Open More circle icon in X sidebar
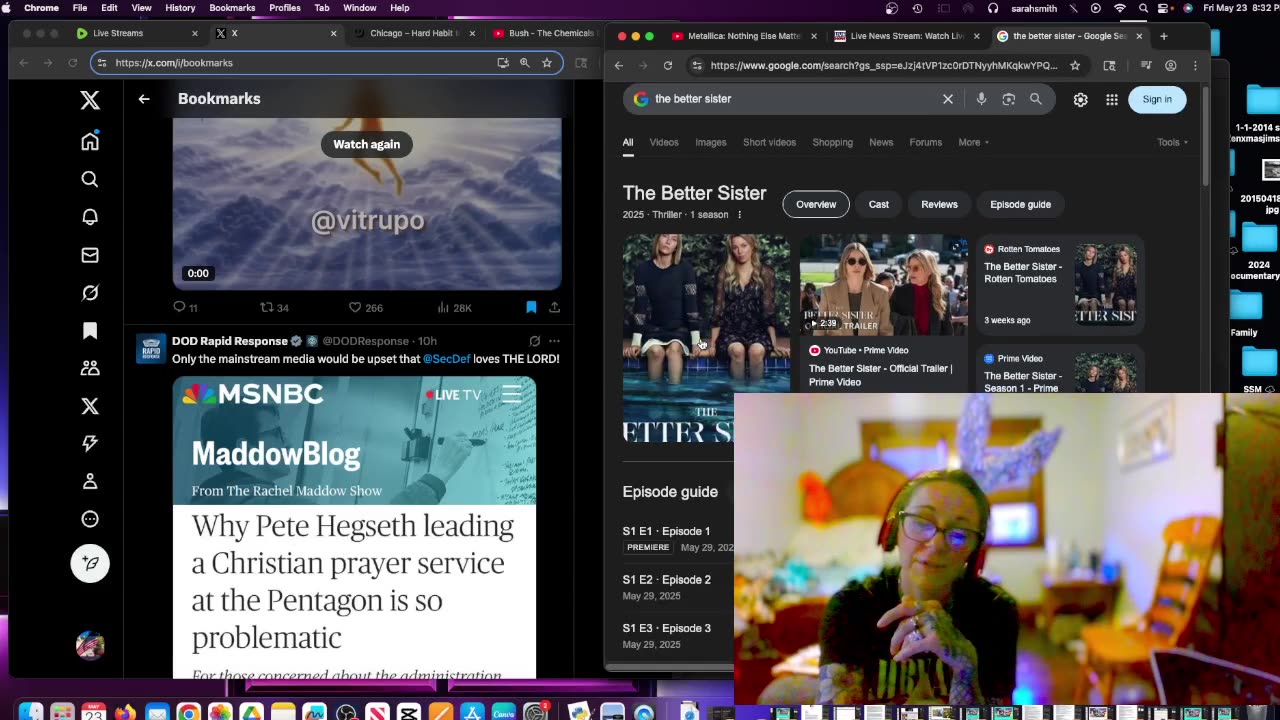 point(90,519)
